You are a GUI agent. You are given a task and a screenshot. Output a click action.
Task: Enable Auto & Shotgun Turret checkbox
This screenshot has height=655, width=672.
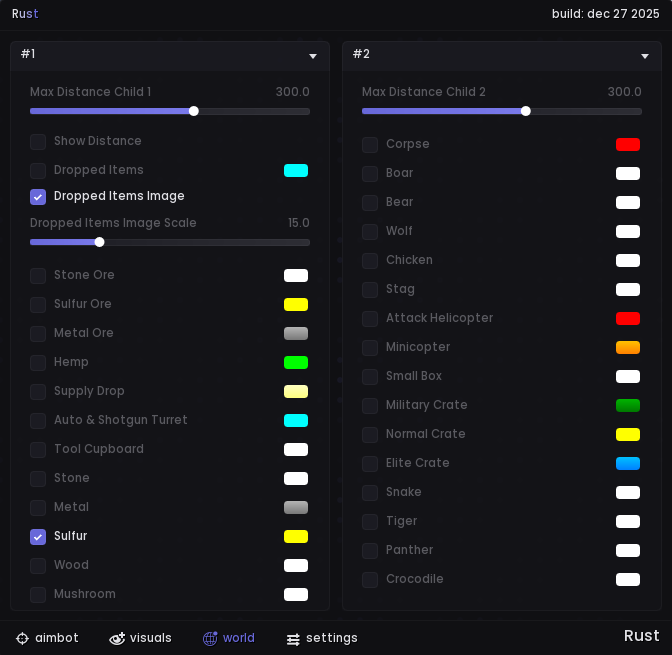(x=38, y=421)
